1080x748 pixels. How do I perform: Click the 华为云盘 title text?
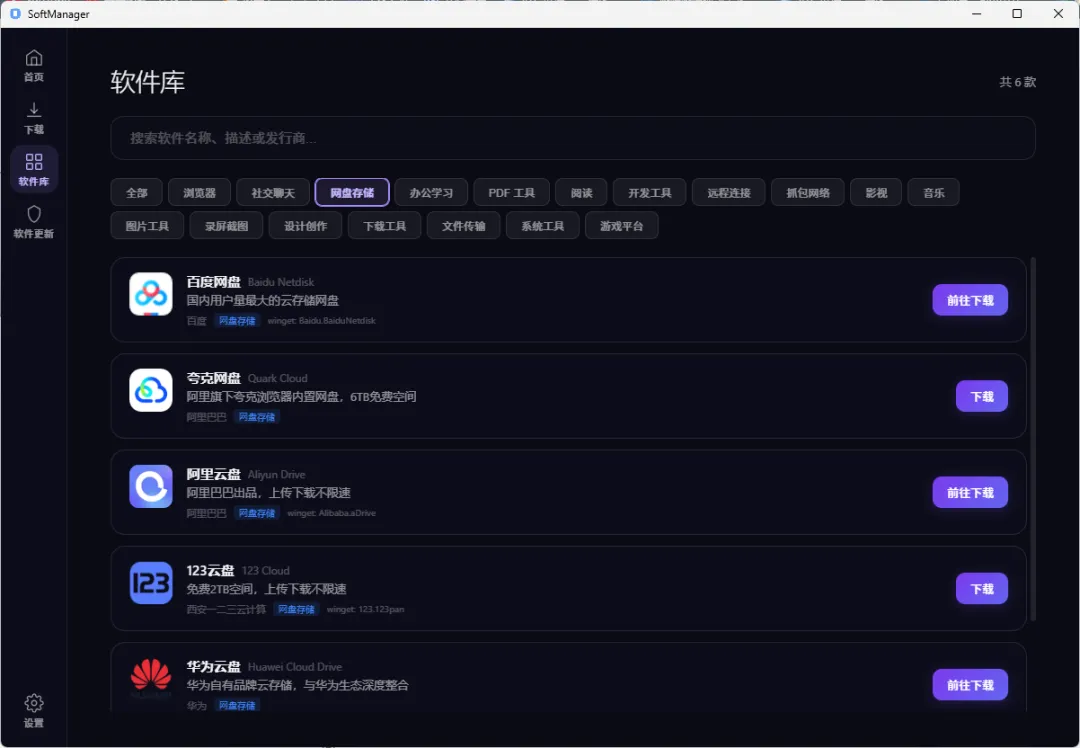[214, 667]
